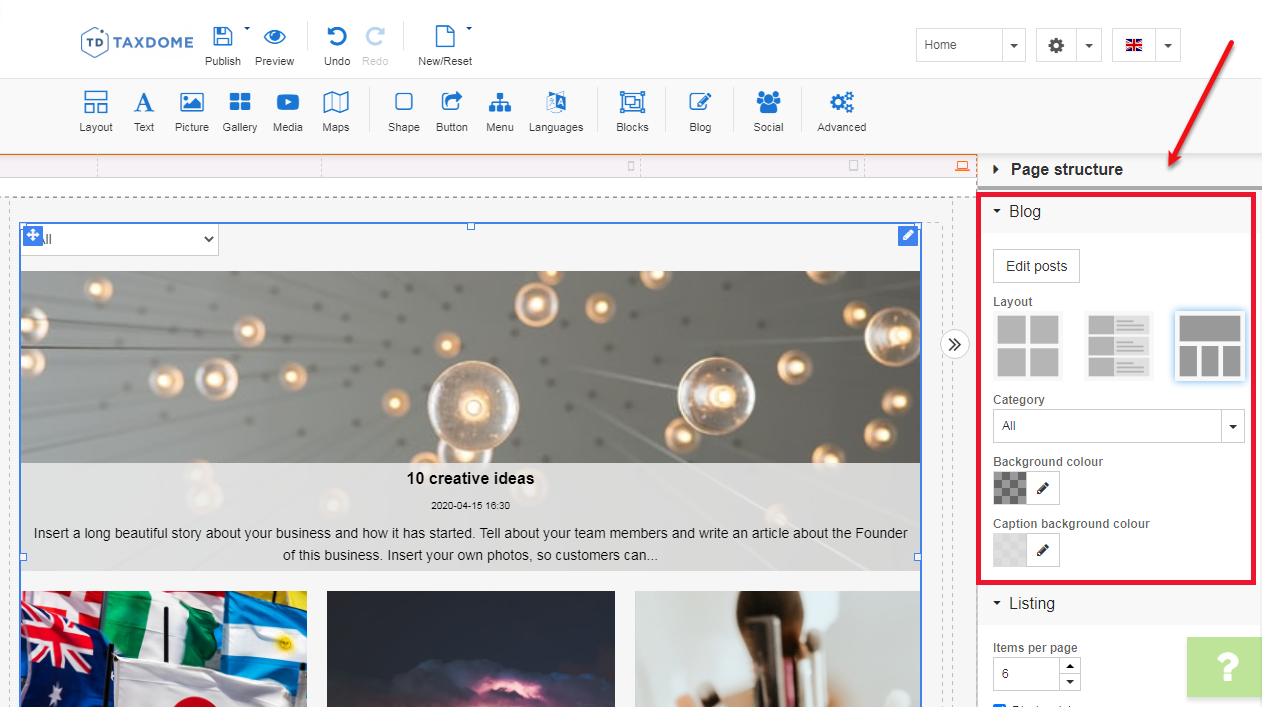This screenshot has height=726, width=1262.
Task: Open the Preview eye icon
Action: coord(274,37)
